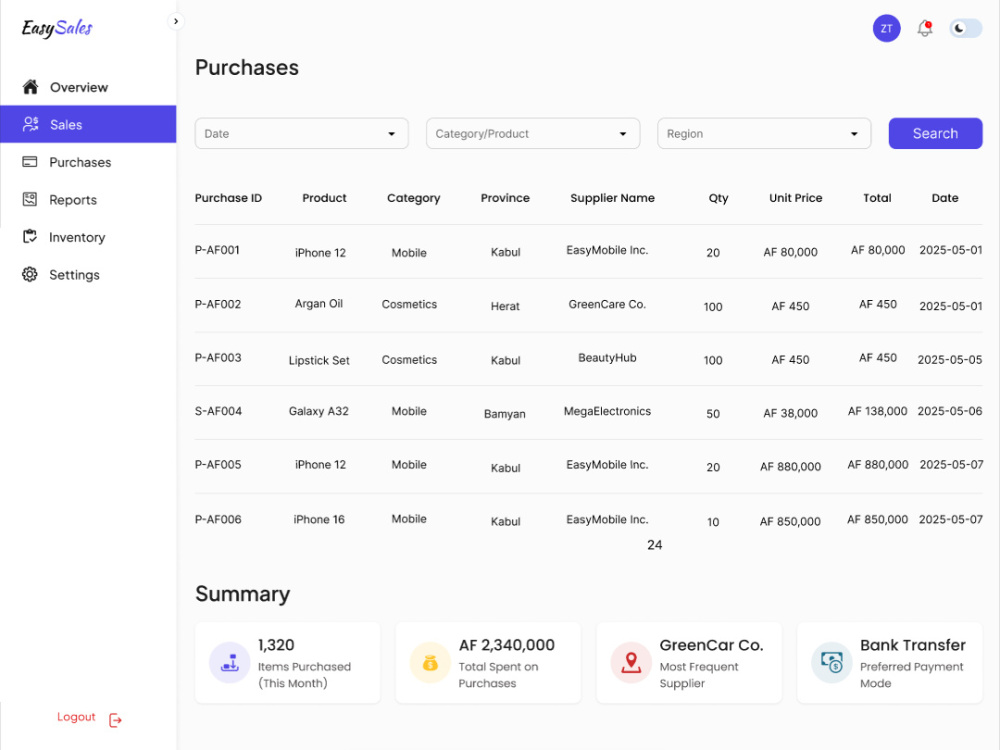Open Settings menu item
This screenshot has width=1000, height=750.
[88, 275]
